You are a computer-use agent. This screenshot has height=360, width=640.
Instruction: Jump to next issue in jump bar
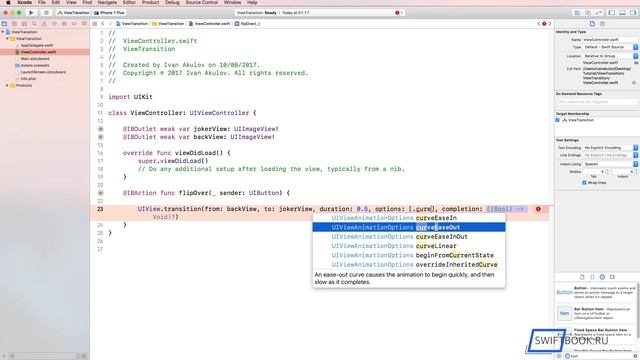coord(549,24)
